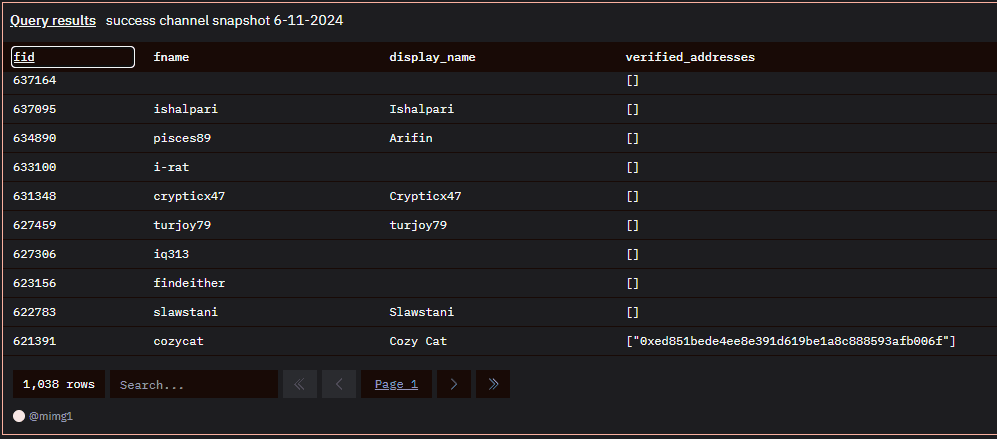
Task: Open the @mimg1 author profile link
Action: click(51, 417)
